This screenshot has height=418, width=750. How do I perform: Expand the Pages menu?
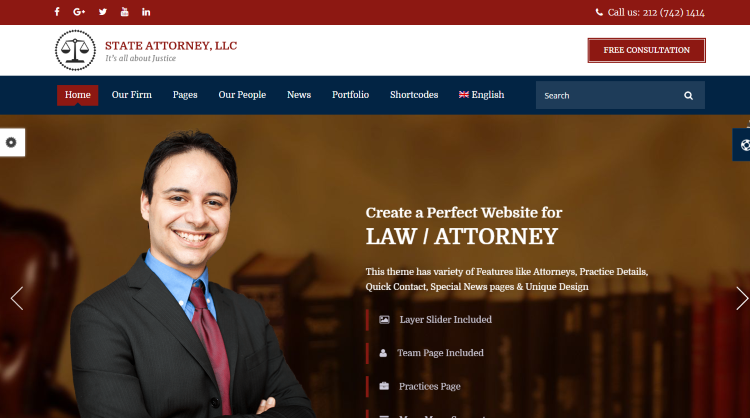(185, 95)
